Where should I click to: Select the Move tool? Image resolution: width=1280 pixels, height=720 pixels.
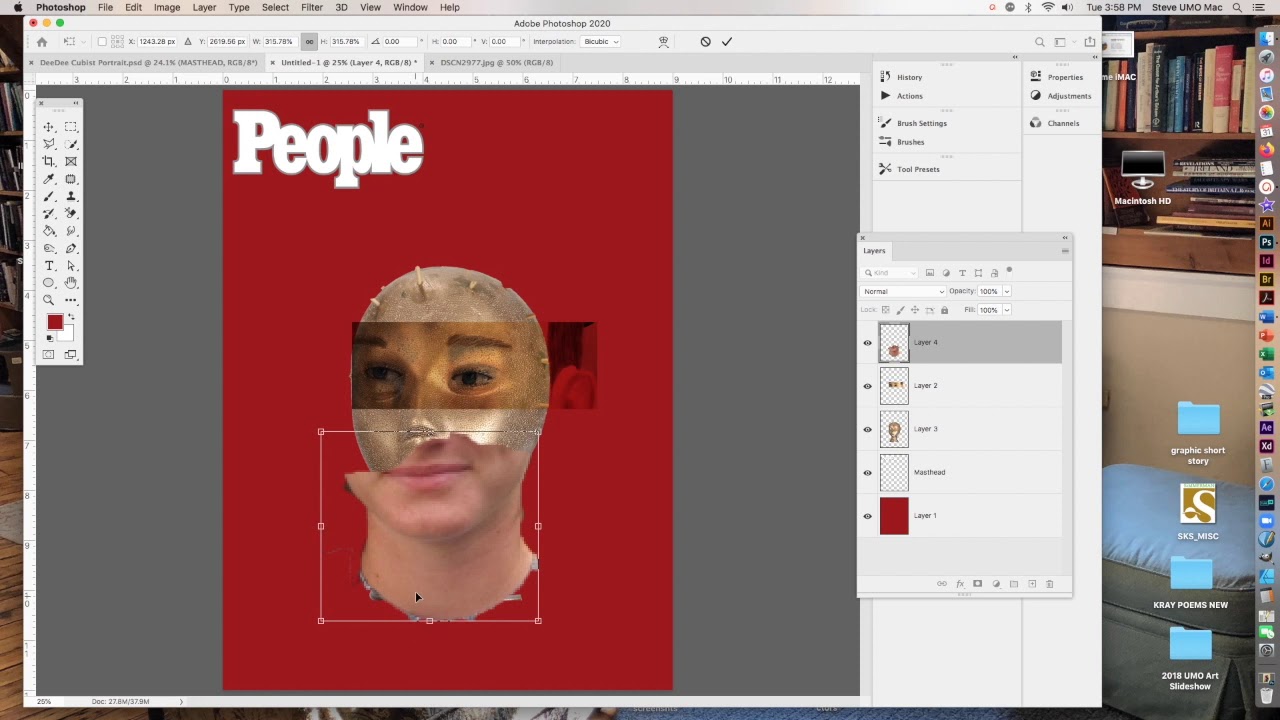coord(48,127)
